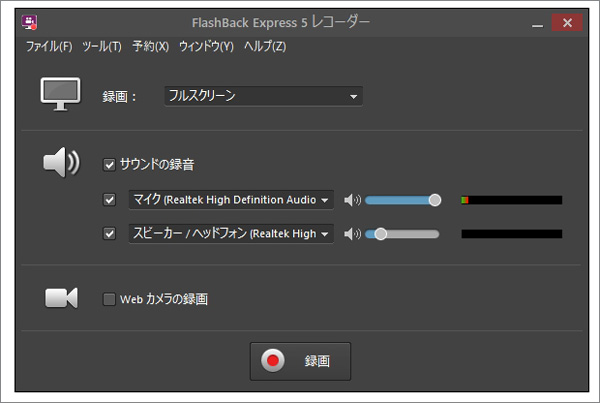
Task: Enable the Web カメラの録画 checkbox
Action: pos(109,299)
